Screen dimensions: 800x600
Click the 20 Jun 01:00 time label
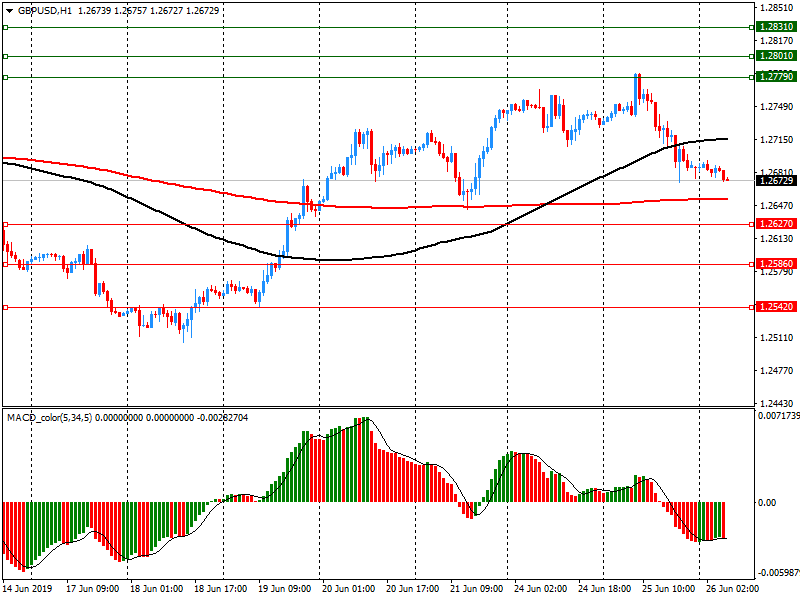tap(349, 589)
